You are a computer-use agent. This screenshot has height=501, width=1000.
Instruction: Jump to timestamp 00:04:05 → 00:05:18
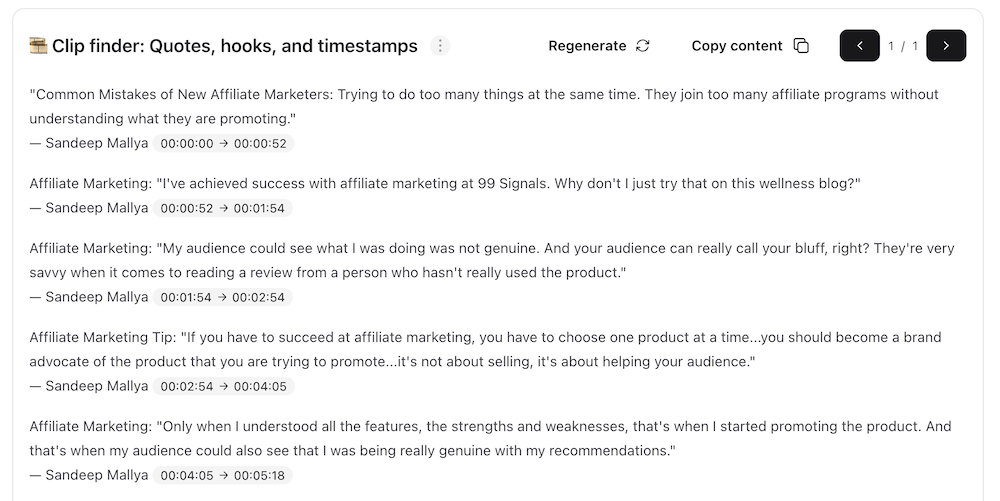tap(223, 476)
